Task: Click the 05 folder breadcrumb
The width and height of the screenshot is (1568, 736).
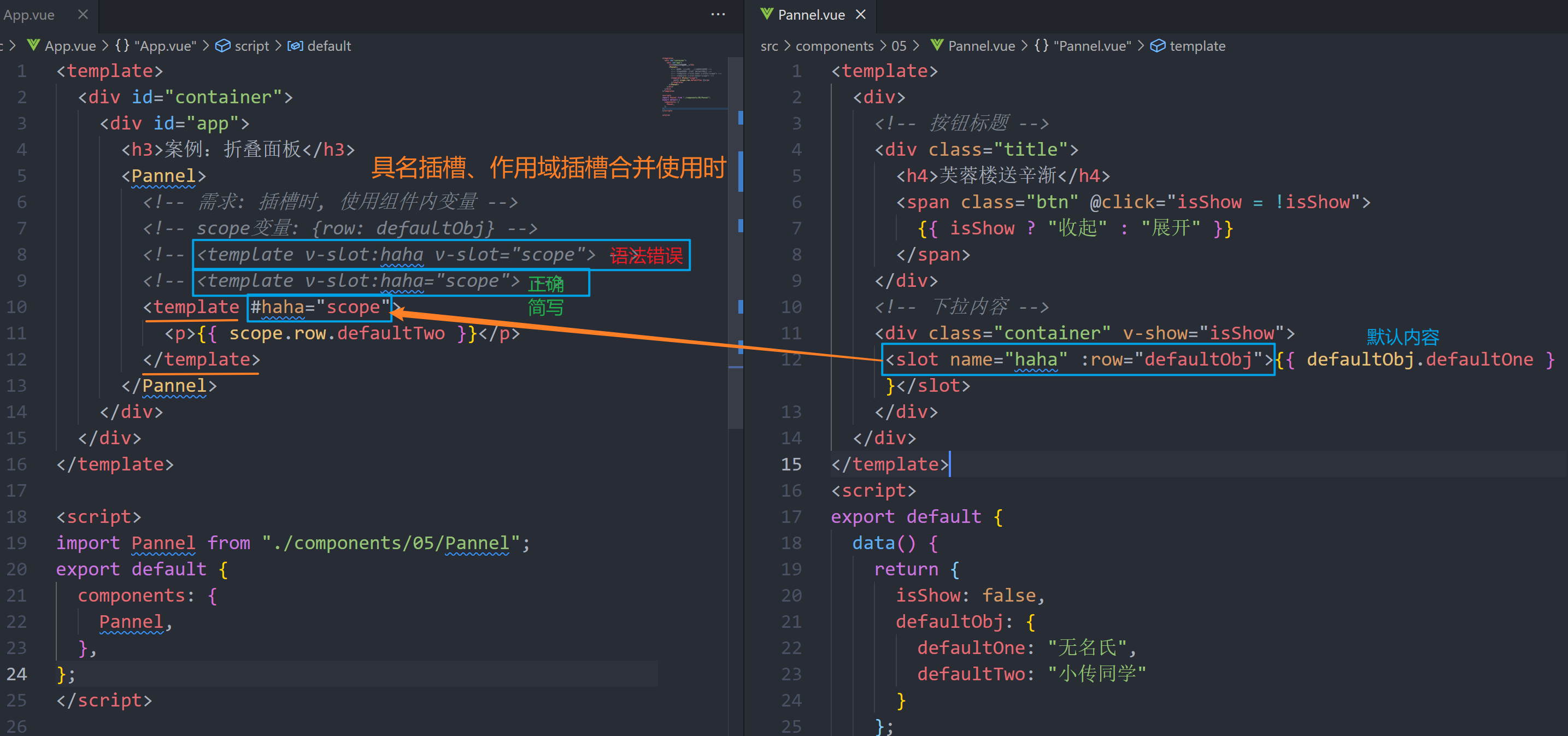Action: [898, 46]
